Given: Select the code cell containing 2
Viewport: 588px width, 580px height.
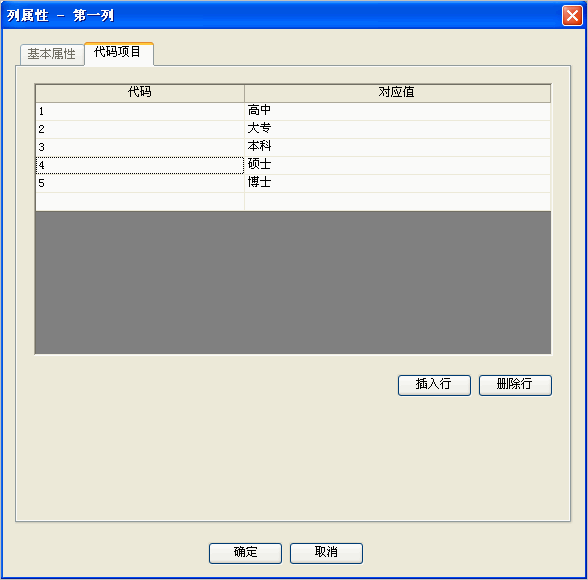Looking at the screenshot, I should (140, 129).
